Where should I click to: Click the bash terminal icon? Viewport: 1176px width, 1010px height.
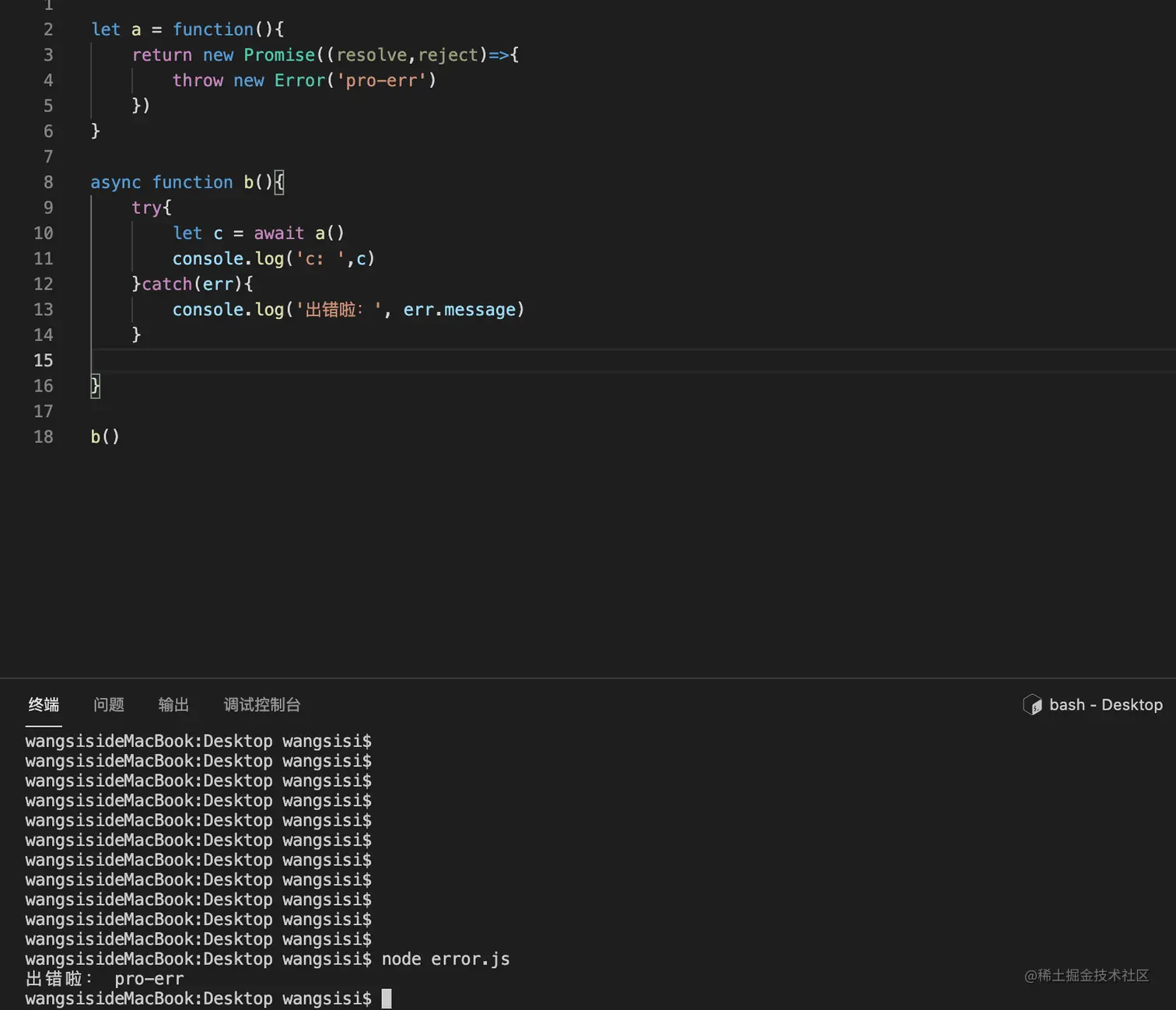pyautogui.click(x=1032, y=705)
